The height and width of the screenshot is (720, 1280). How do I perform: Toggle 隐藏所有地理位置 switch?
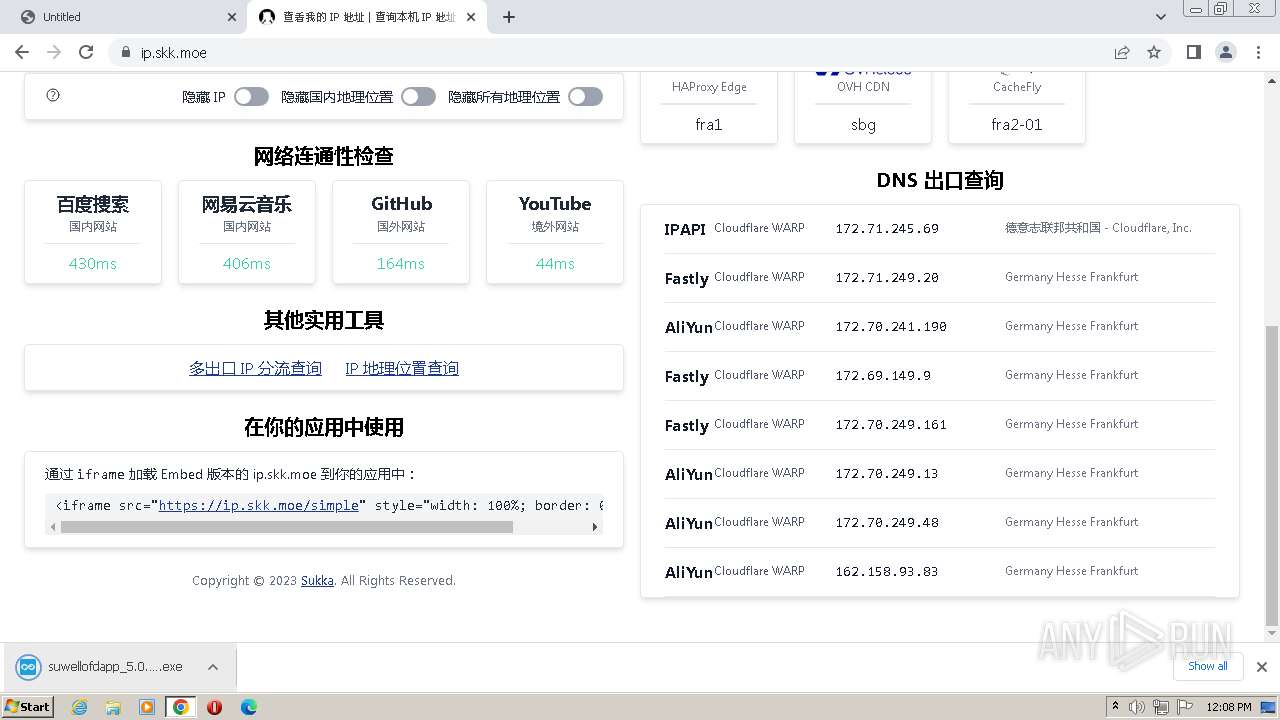(585, 97)
